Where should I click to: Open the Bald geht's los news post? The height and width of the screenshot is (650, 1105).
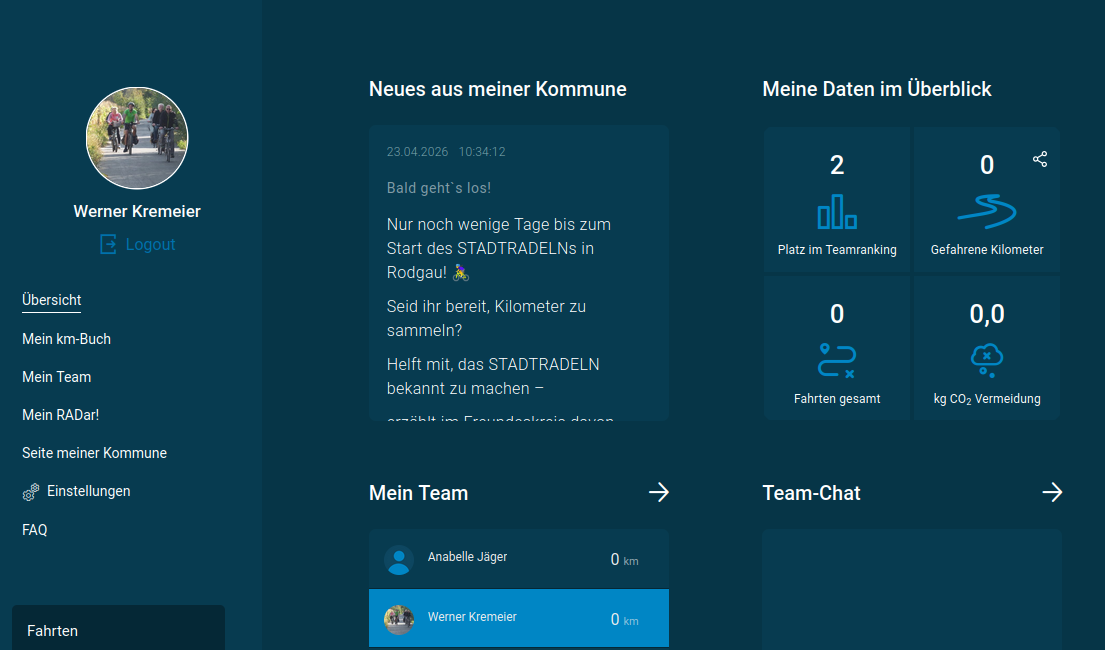(439, 188)
